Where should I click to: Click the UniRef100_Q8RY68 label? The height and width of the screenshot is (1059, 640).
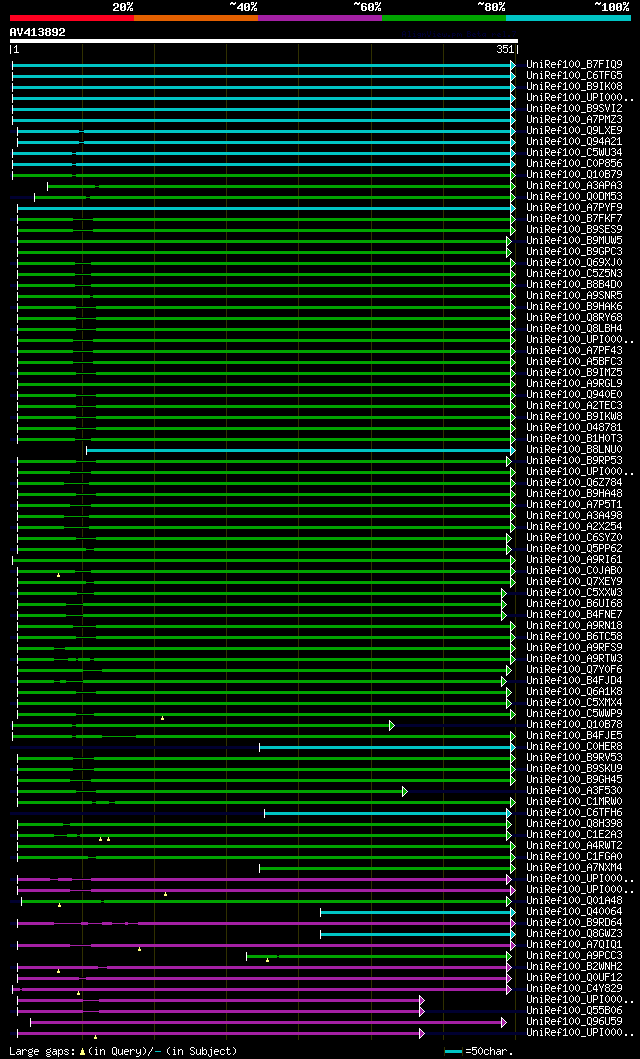pyautogui.click(x=575, y=317)
